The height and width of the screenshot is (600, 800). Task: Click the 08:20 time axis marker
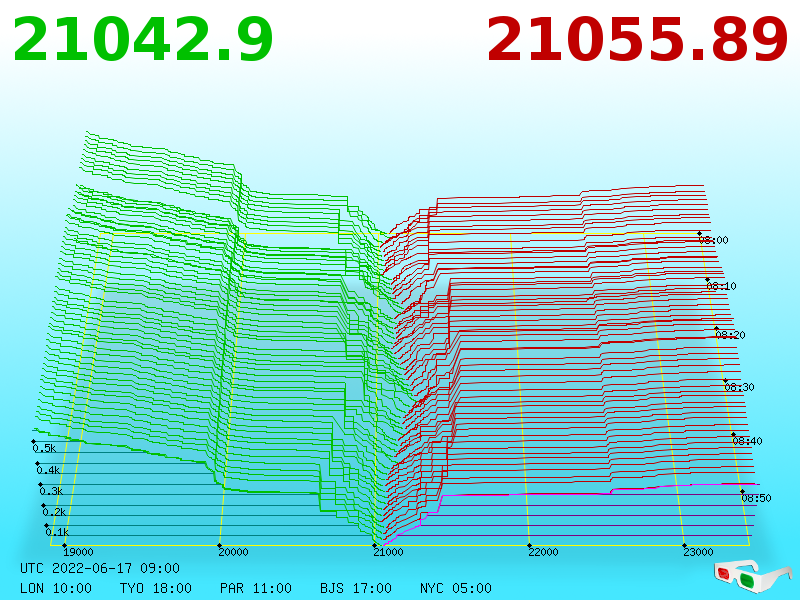(730, 335)
